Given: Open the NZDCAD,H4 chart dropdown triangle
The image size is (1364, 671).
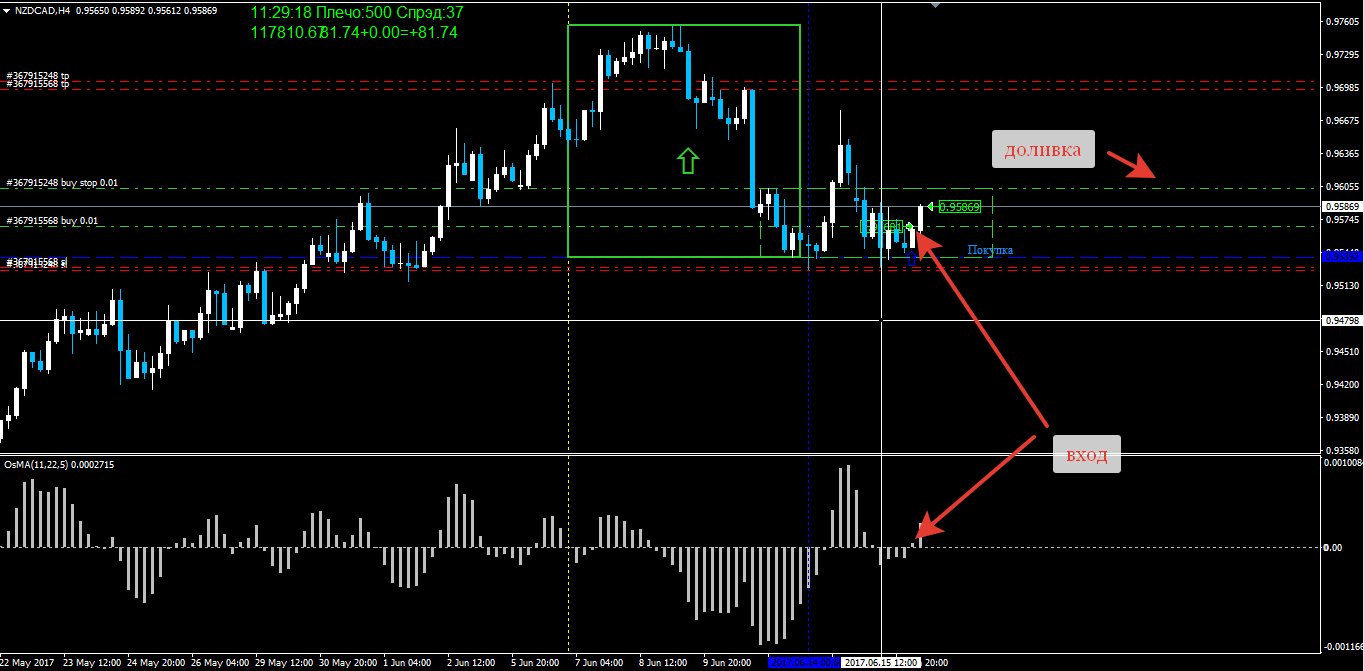Looking at the screenshot, I should (8, 10).
